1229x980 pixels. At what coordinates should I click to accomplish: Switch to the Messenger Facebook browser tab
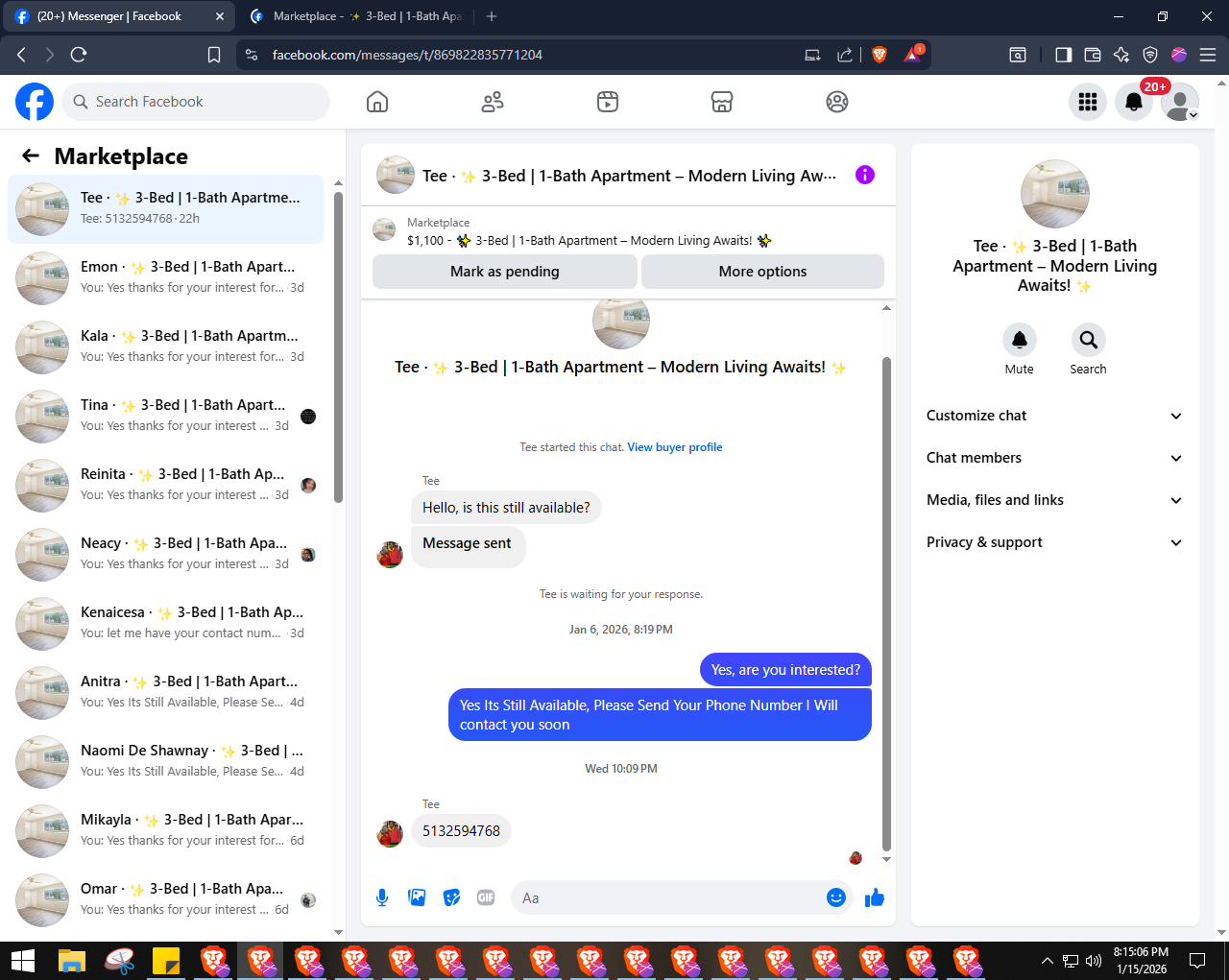coord(119,16)
